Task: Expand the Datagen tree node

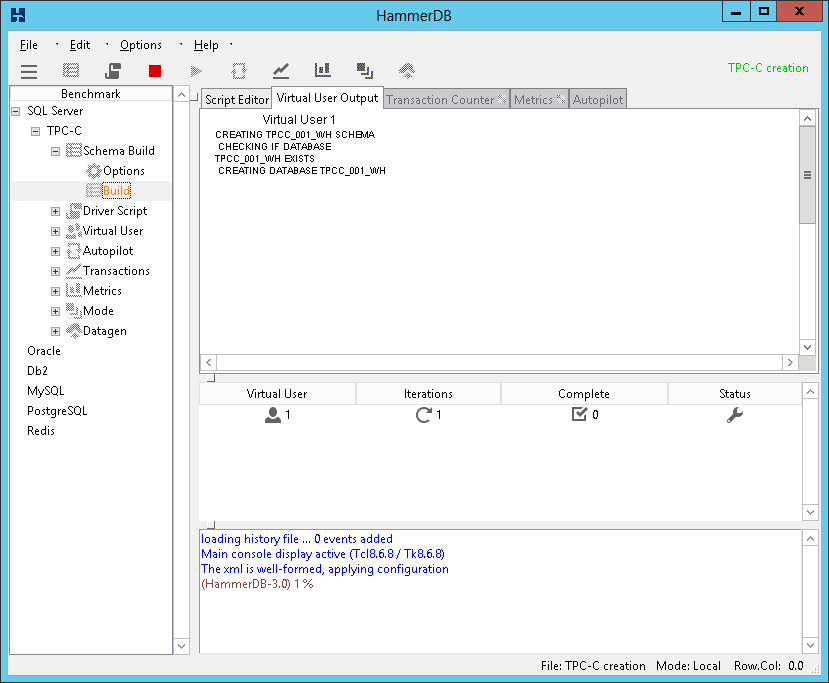Action: coord(56,331)
